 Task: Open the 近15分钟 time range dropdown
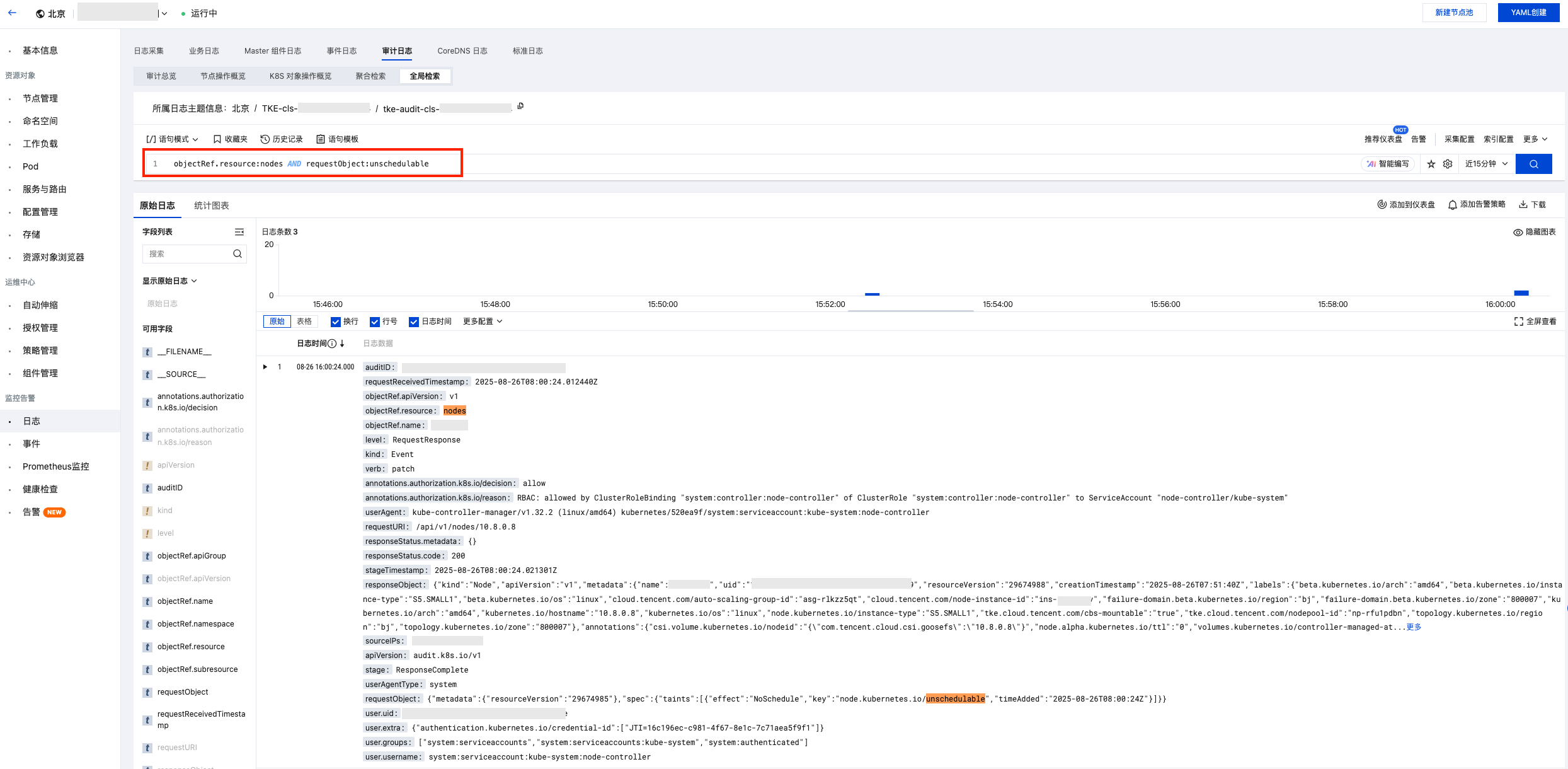point(1486,164)
